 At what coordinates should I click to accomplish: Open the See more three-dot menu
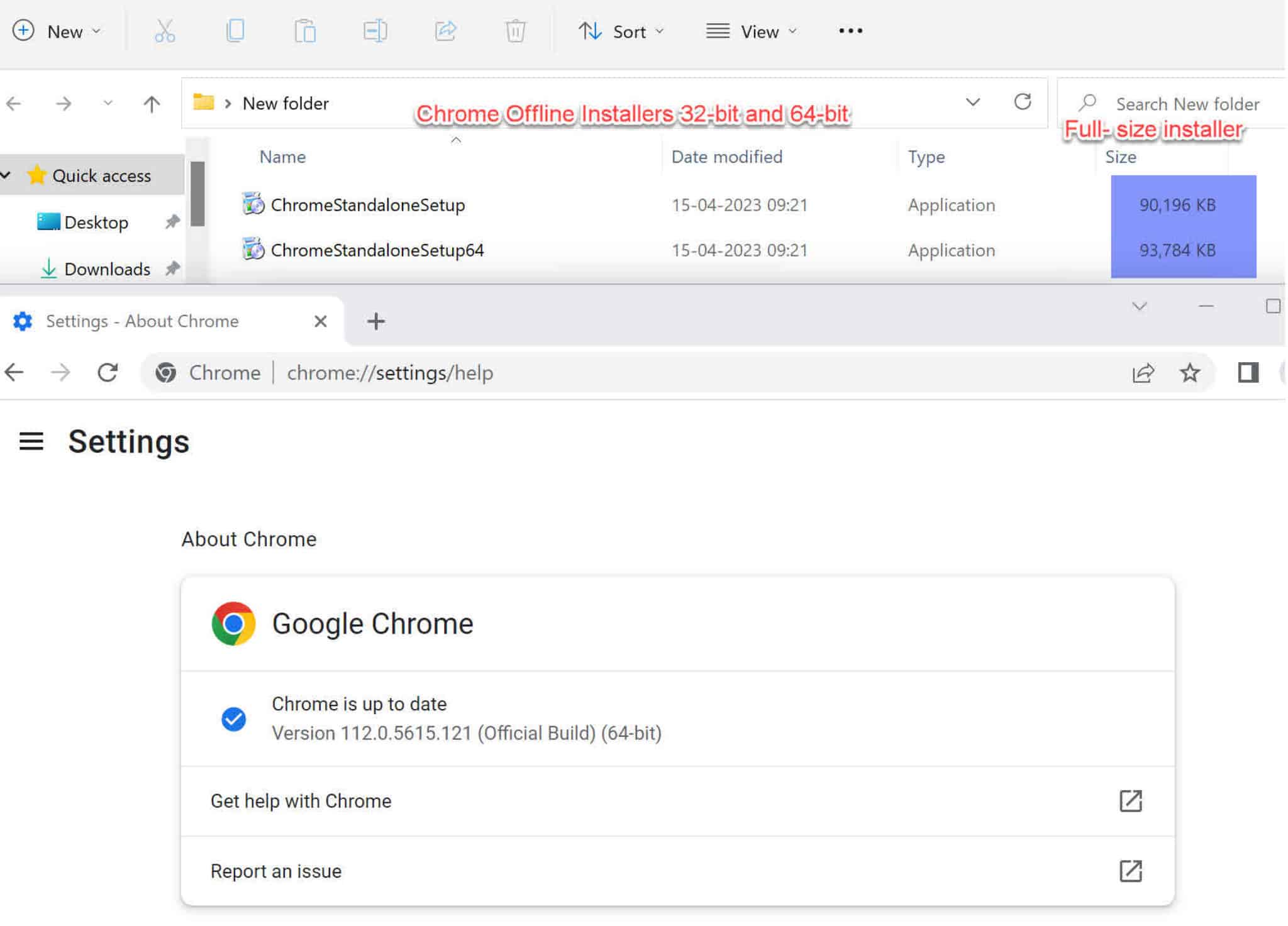pos(850,31)
